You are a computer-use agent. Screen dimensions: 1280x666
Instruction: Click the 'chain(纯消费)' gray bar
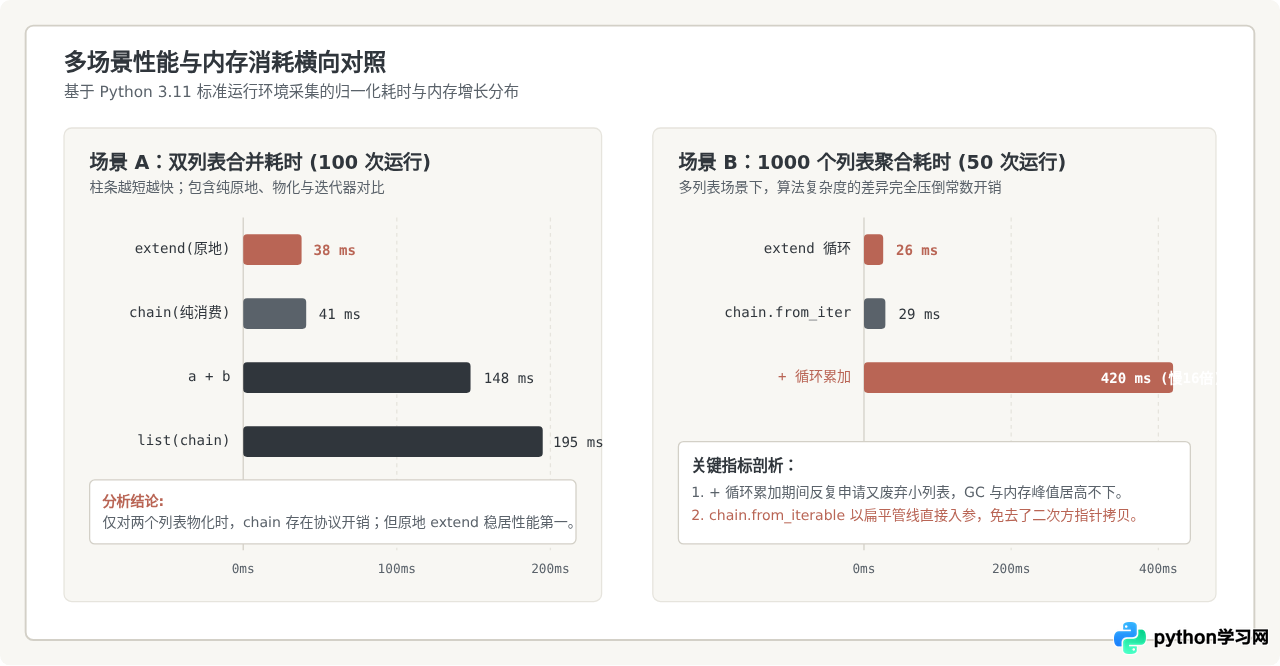point(275,314)
